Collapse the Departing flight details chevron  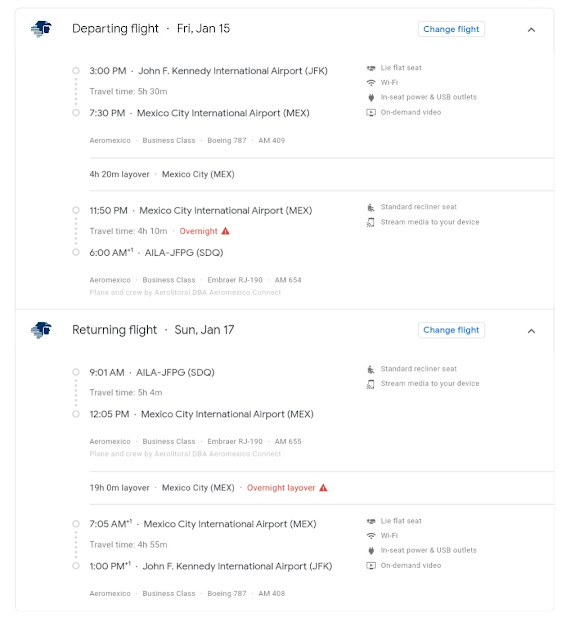531,30
